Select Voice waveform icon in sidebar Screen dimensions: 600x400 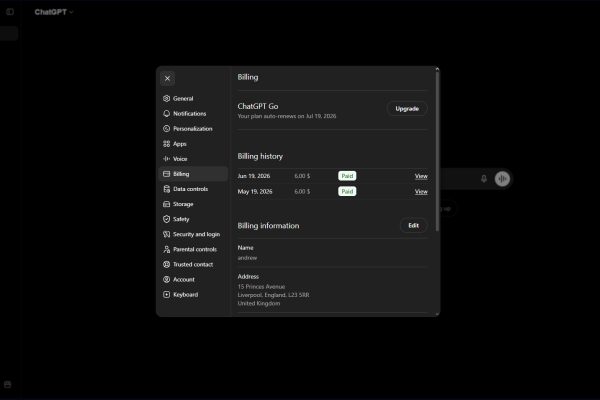(x=166, y=159)
